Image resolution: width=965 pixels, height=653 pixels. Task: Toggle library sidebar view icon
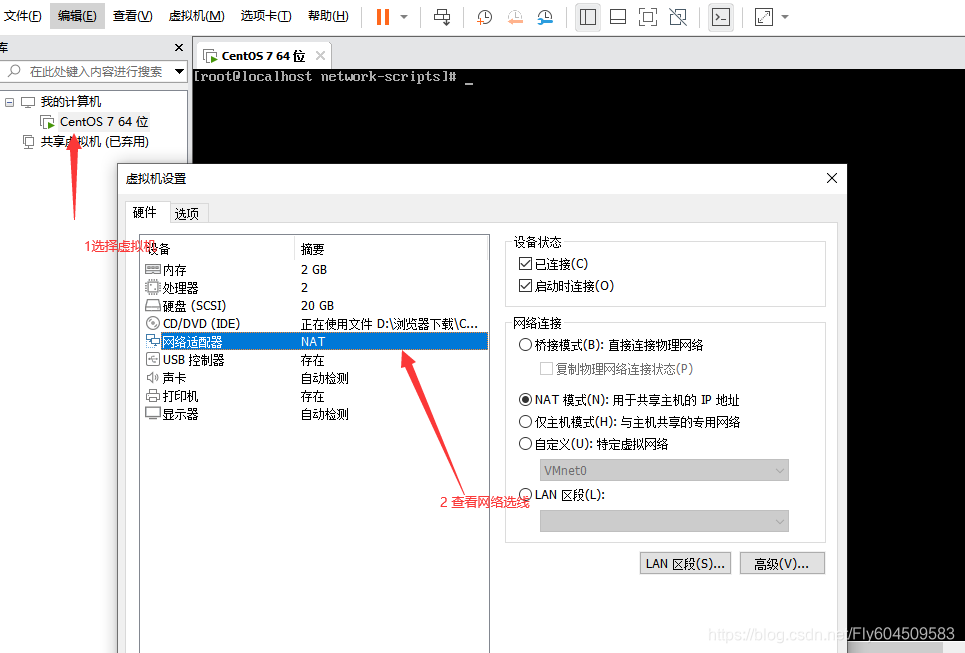tap(588, 17)
